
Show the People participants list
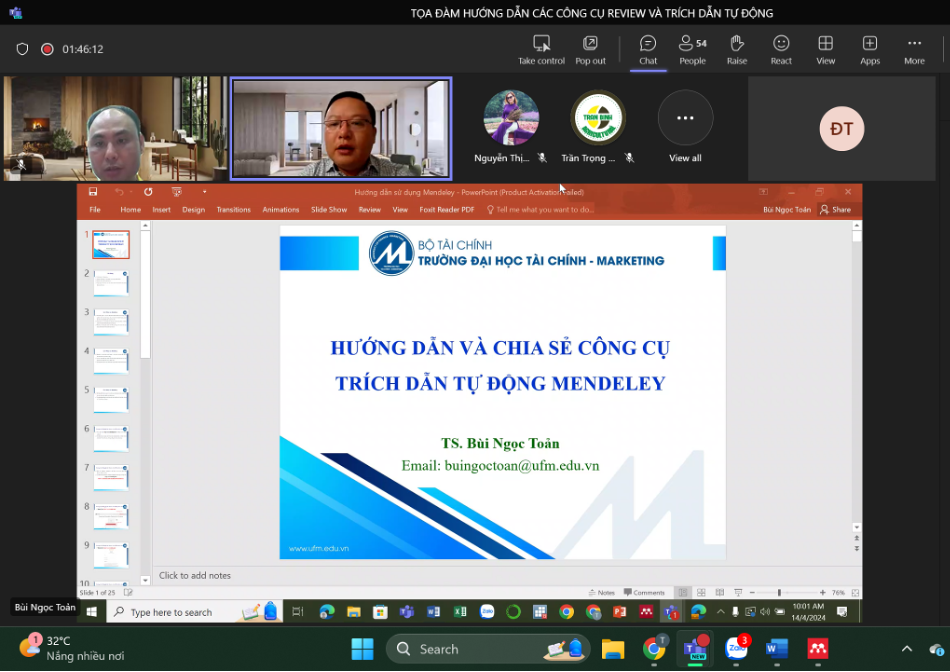coord(692,49)
